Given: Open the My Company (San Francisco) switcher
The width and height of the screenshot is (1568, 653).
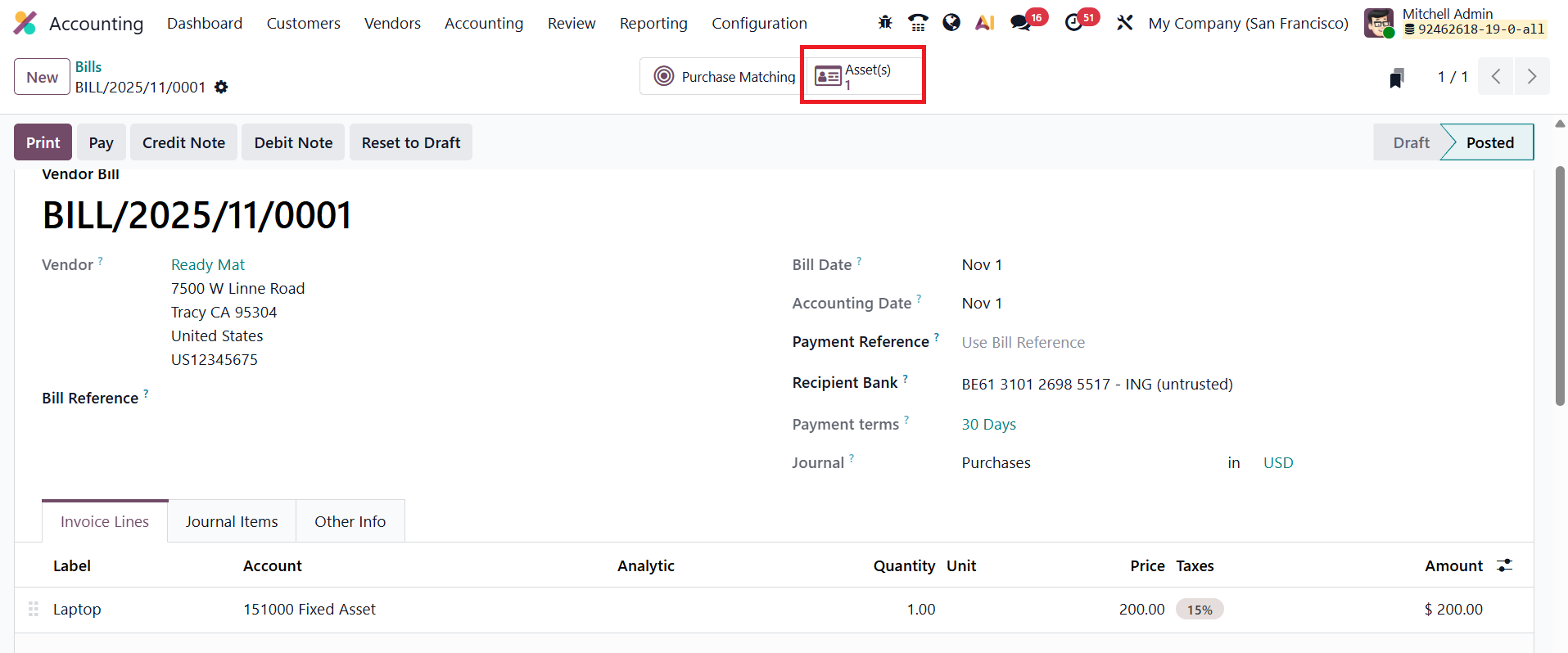Looking at the screenshot, I should coord(1248,23).
